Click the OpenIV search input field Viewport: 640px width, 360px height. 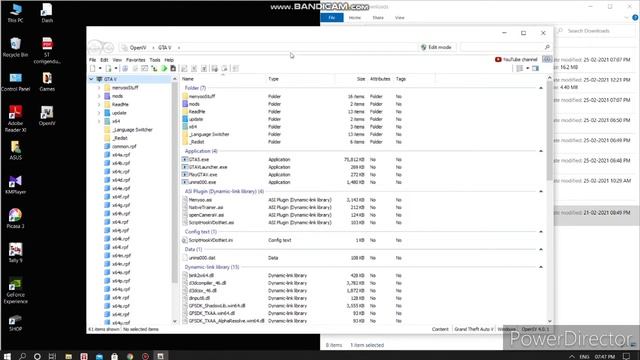501,47
